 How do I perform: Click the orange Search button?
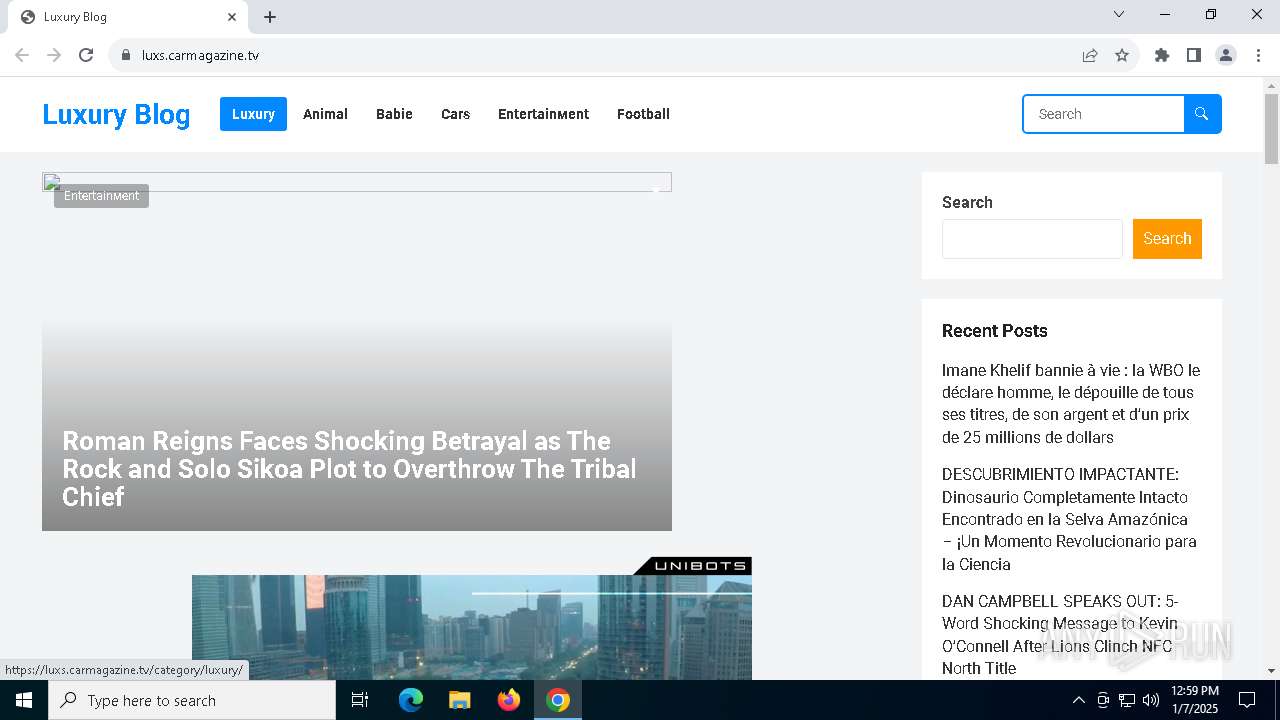pyautogui.click(x=1167, y=239)
